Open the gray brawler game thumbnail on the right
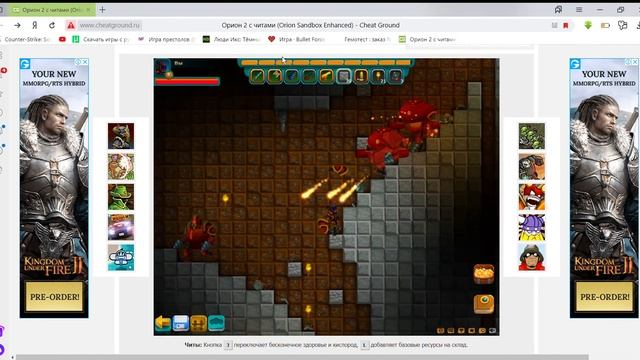Image resolution: width=640 pixels, height=360 pixels. [x=532, y=167]
